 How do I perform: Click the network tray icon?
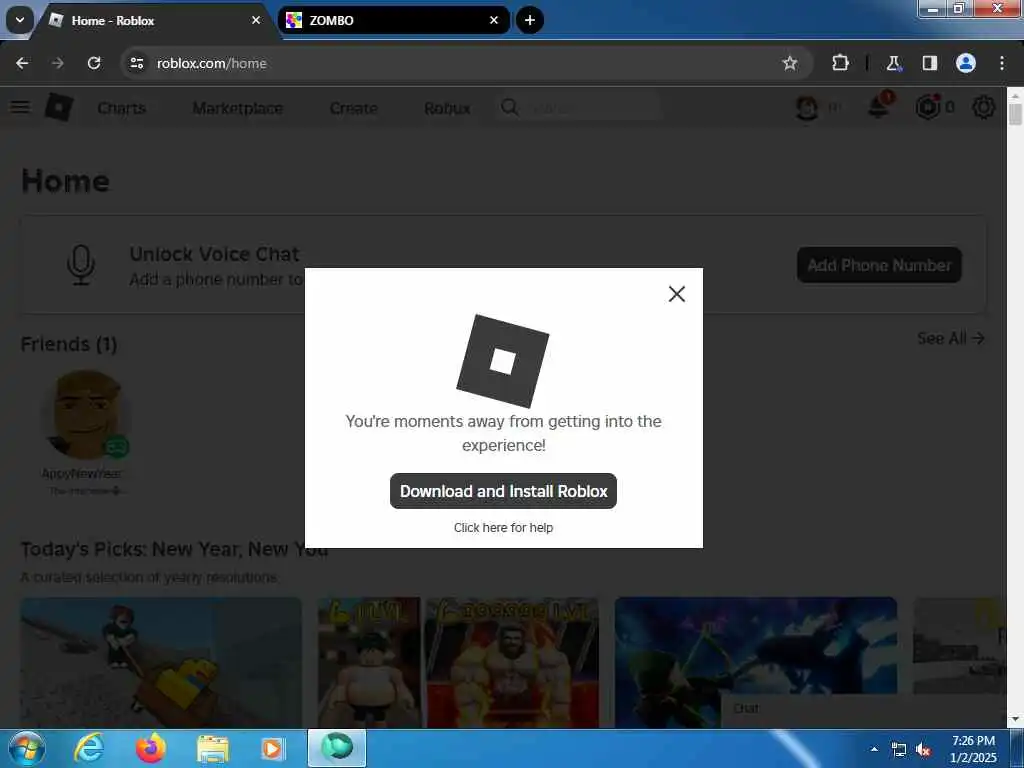tap(899, 749)
